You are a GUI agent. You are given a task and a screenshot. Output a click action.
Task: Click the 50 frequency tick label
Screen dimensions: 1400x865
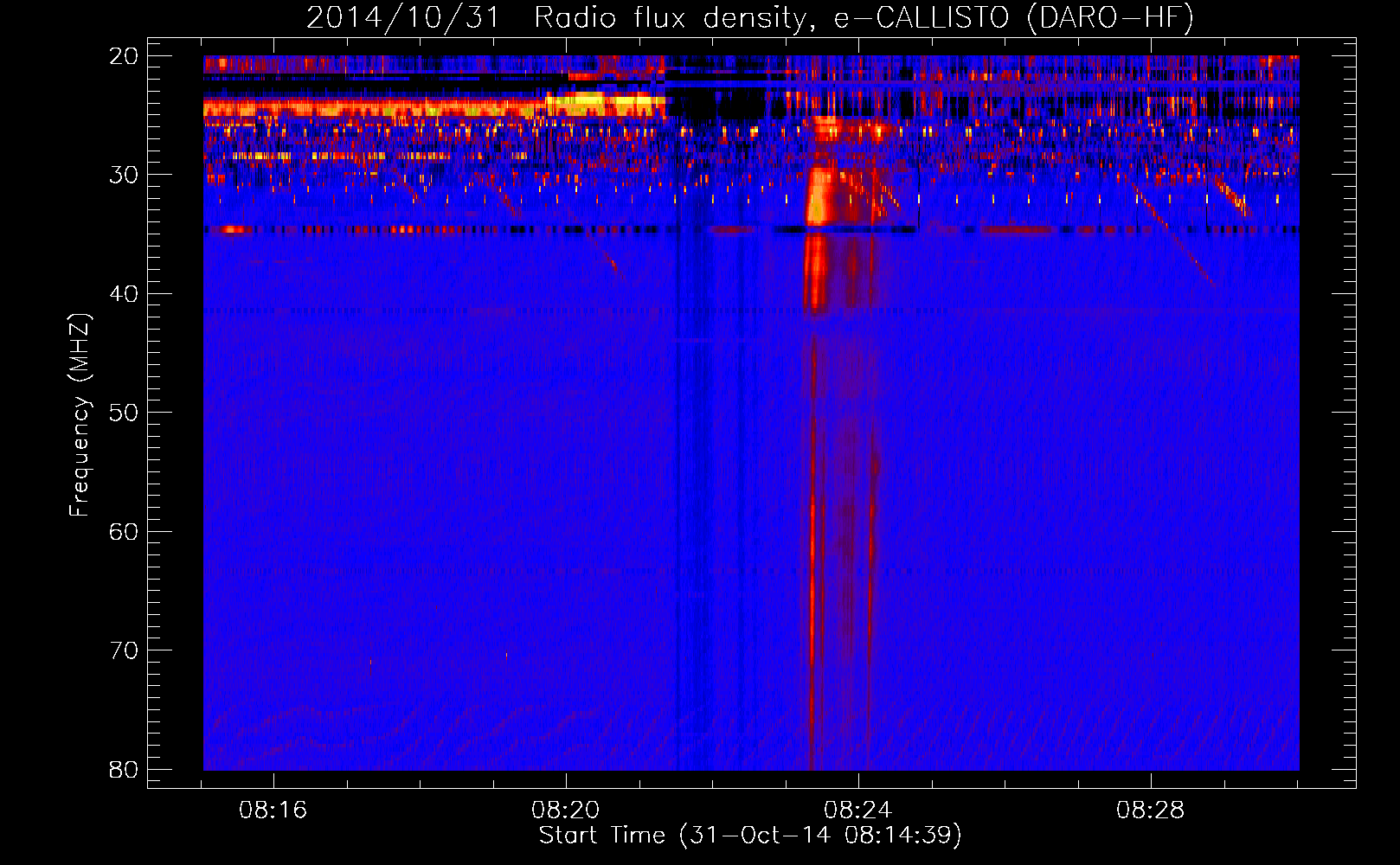123,413
